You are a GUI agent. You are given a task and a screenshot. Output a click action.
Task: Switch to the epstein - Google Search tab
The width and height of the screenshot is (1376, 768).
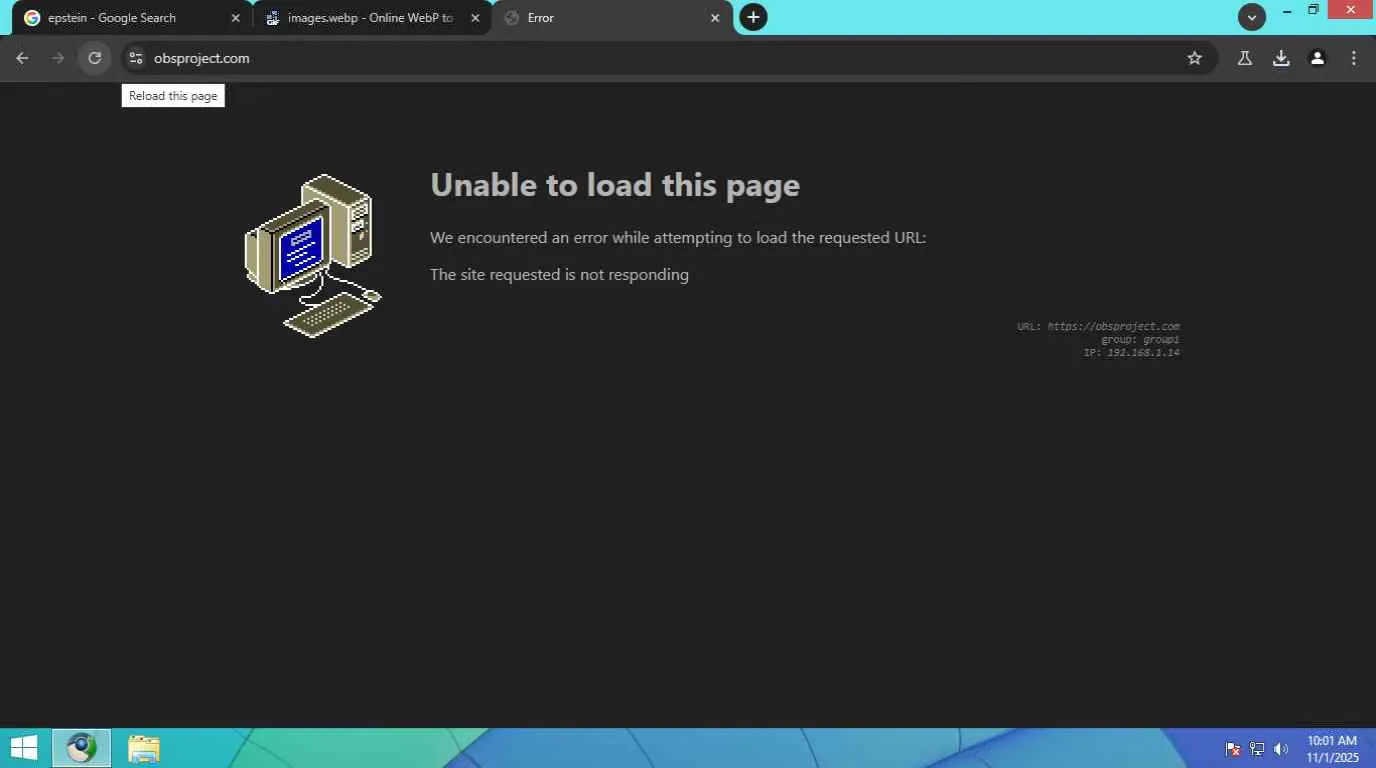coord(132,18)
